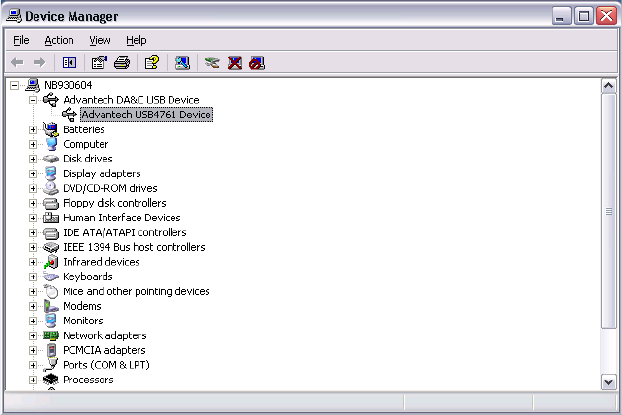Click the Disable device toolbar icon
The image size is (622, 415).
[257, 62]
